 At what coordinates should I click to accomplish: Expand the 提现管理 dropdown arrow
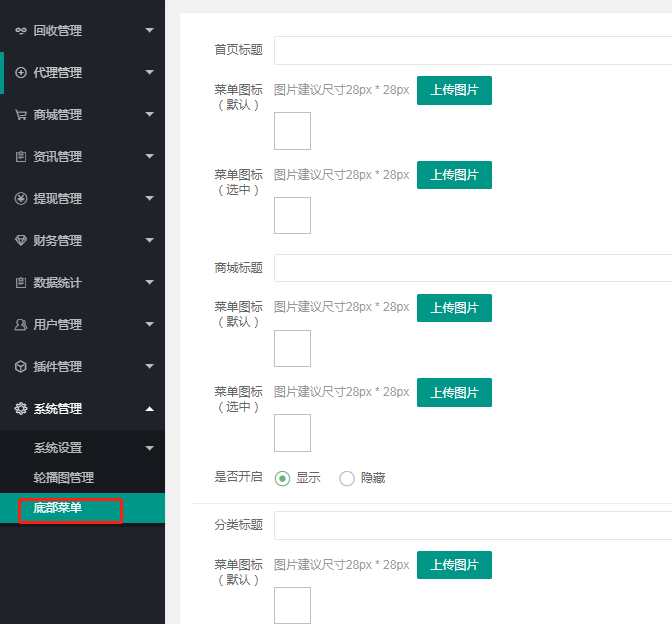point(150,198)
